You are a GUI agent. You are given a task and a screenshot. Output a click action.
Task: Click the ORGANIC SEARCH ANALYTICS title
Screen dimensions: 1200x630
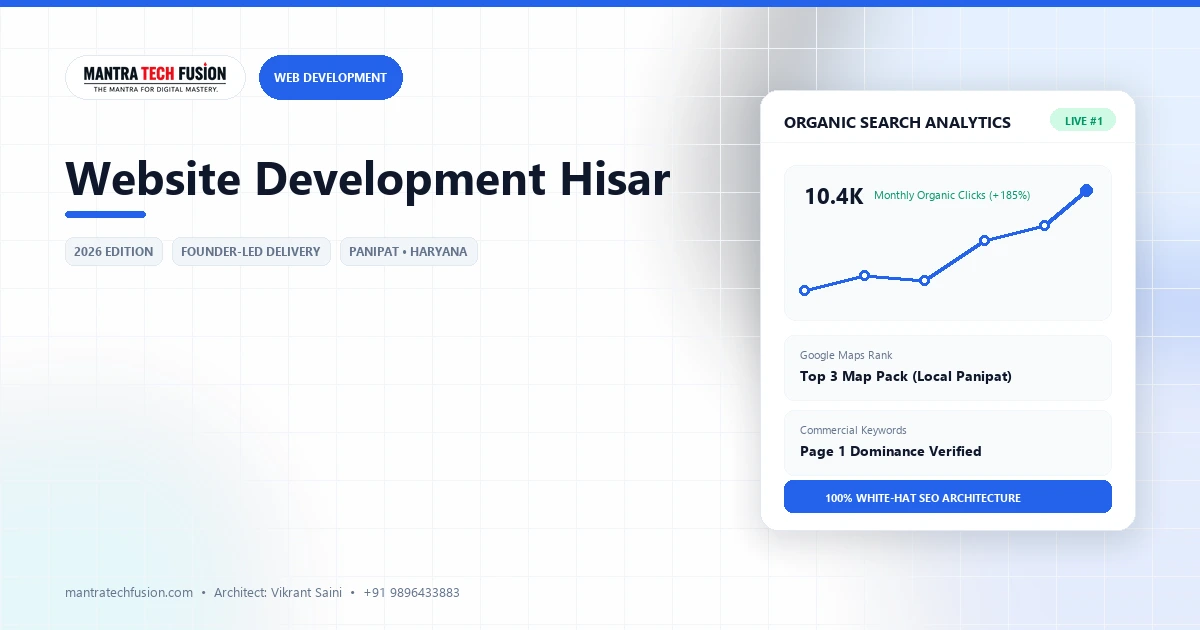[897, 122]
